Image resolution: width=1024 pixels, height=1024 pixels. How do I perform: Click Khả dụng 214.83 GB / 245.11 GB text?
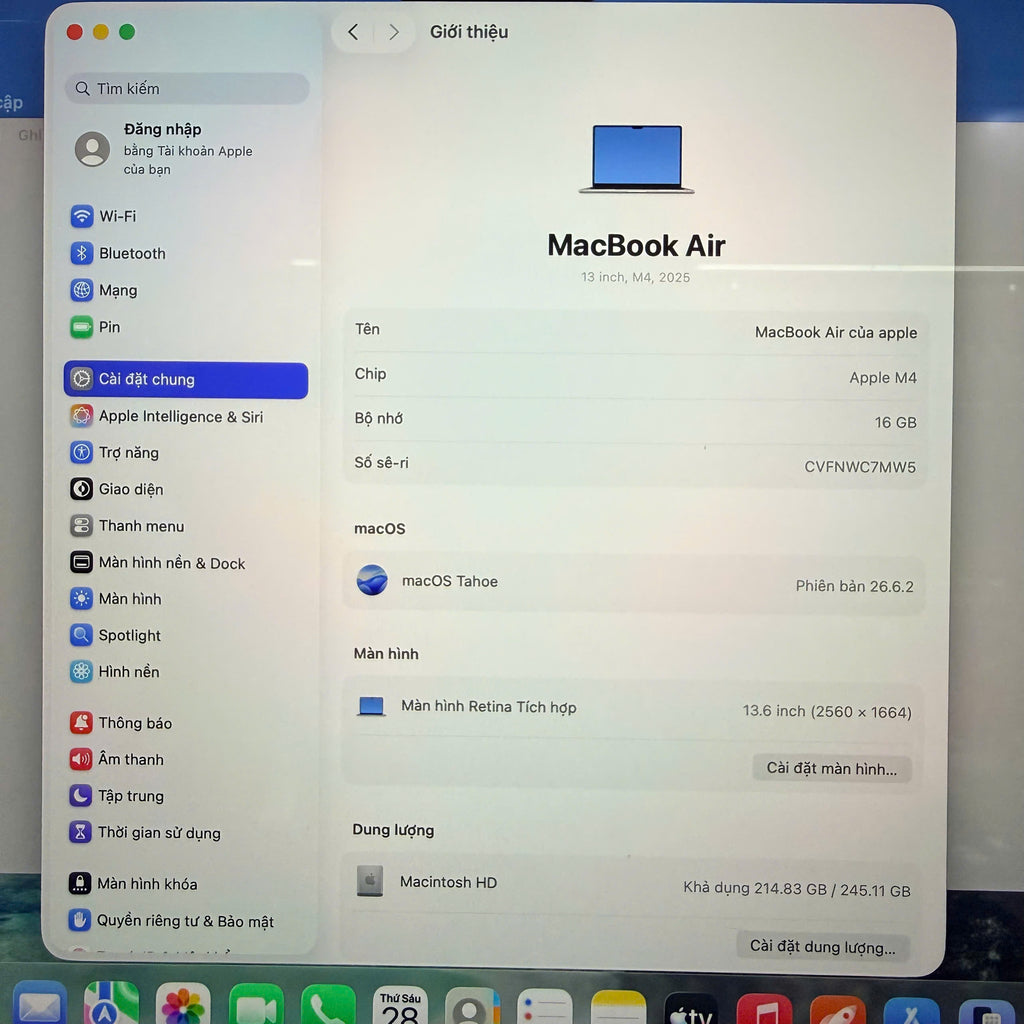[797, 889]
